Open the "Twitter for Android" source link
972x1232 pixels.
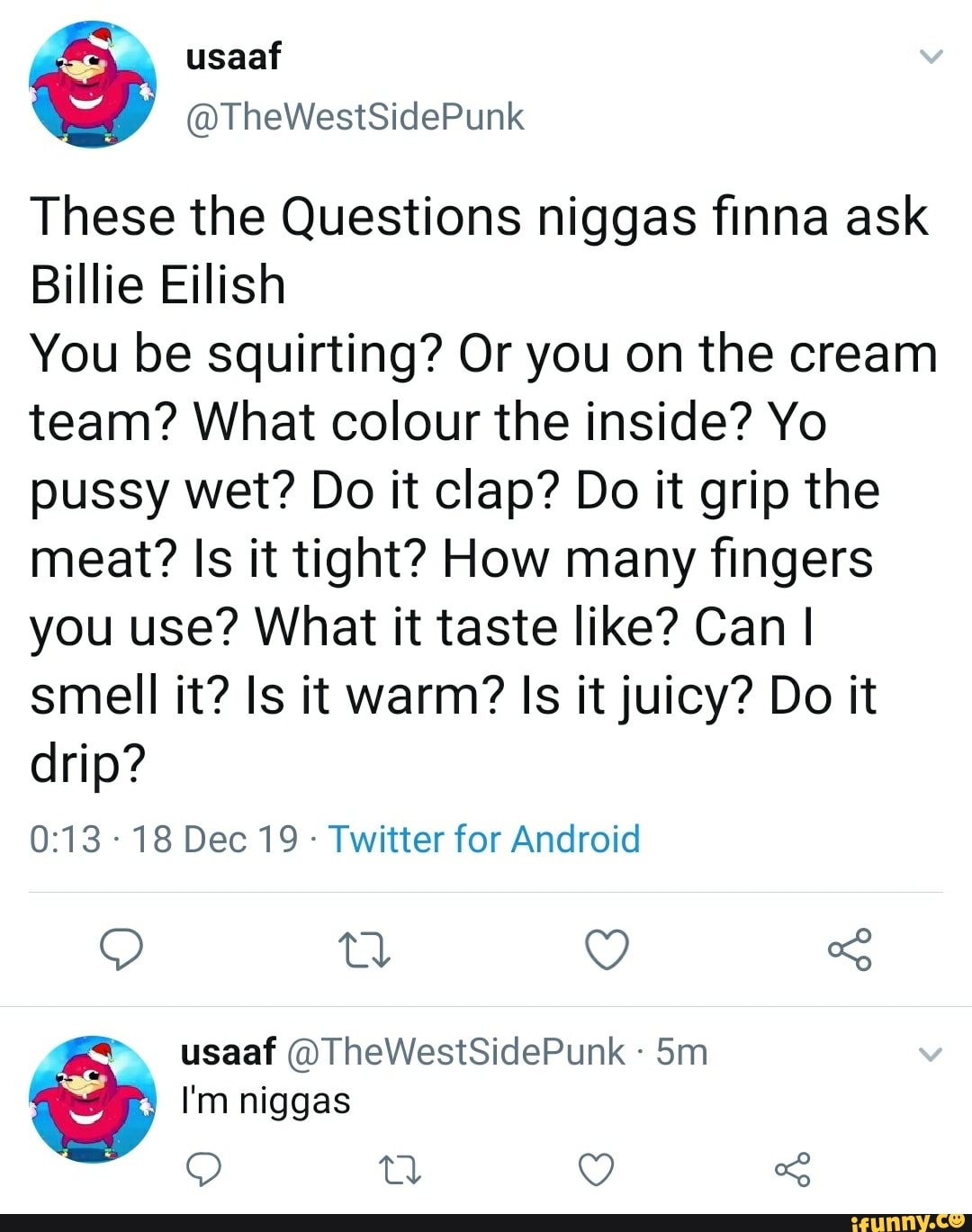tap(484, 839)
